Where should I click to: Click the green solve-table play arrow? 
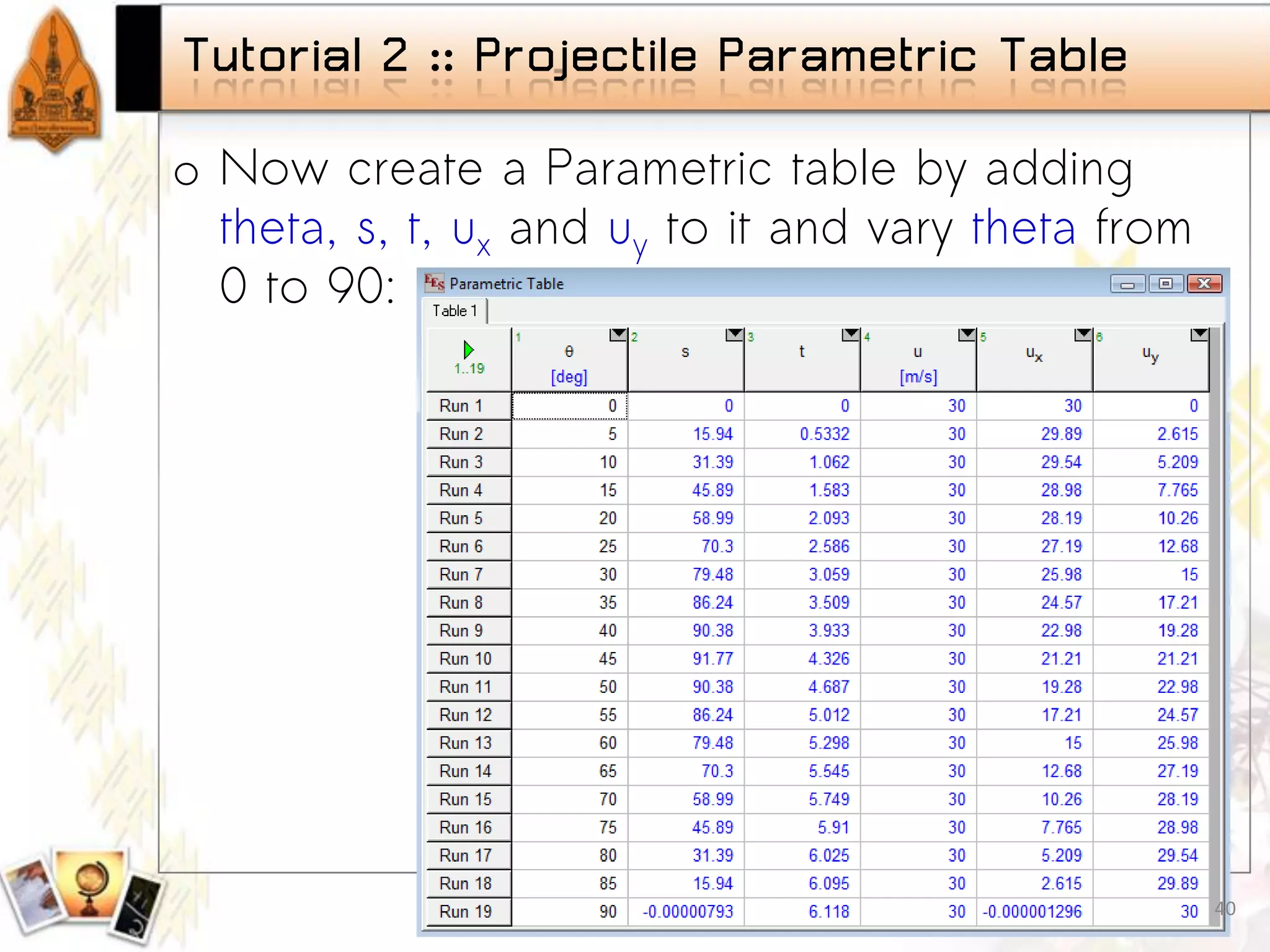(468, 350)
